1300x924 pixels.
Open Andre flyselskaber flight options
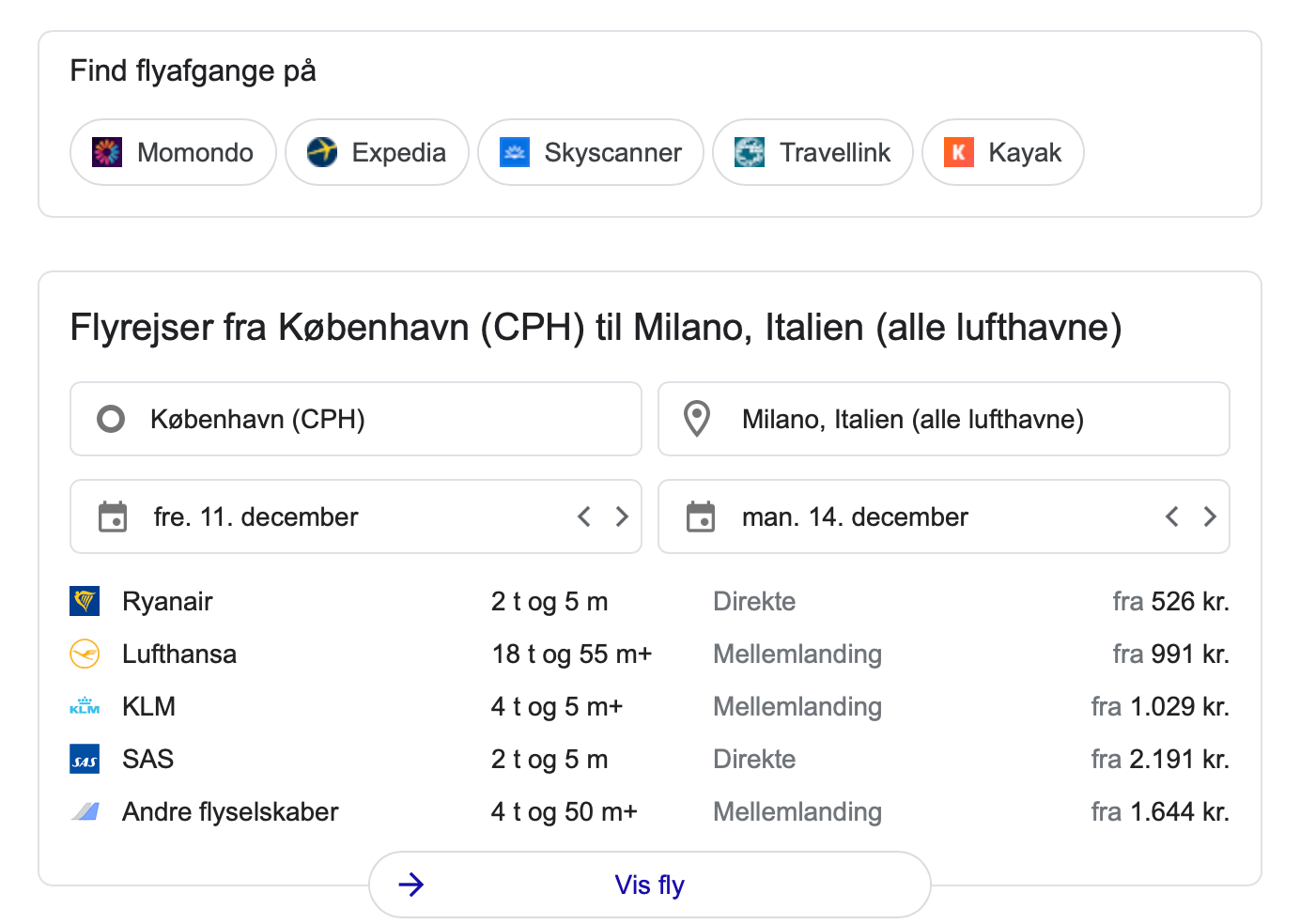tap(648, 811)
